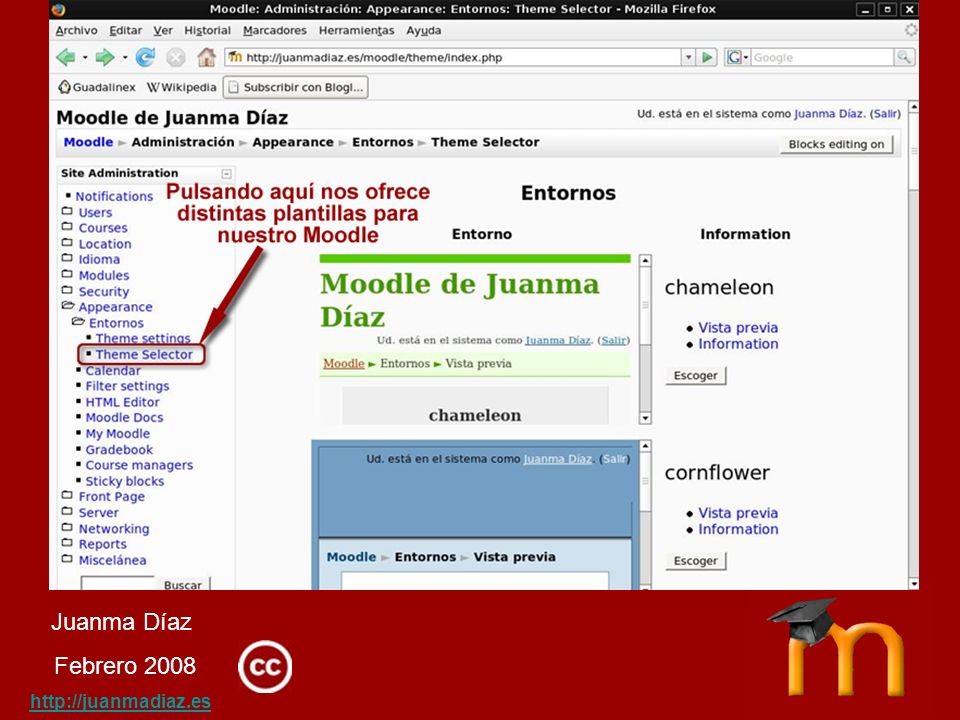Open Moodle Docs settings link
Viewport: 960px width, 720px height.
click(124, 418)
